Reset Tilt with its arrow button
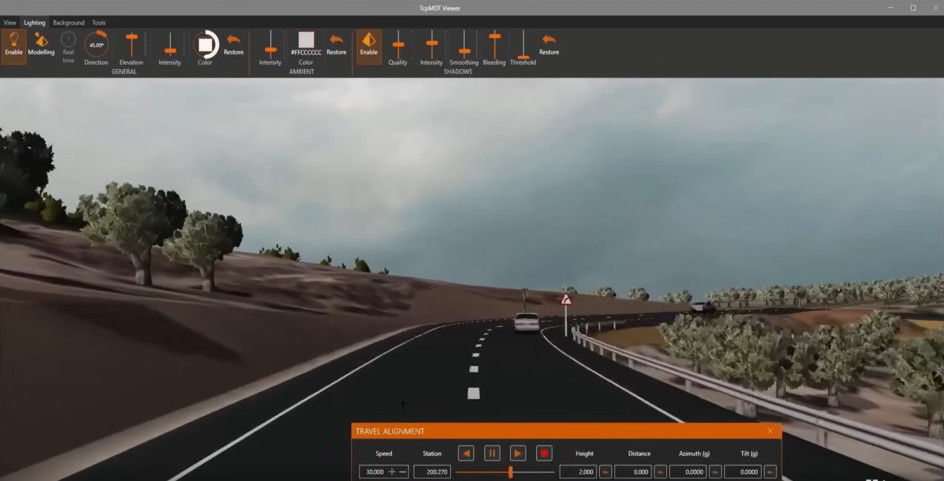Screen dimensions: 944x481 [x=770, y=472]
